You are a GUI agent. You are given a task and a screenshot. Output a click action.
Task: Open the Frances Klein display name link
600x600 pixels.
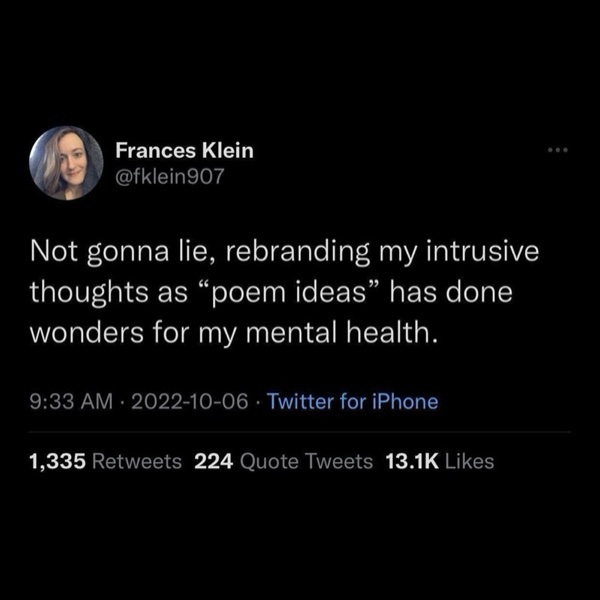coord(184,150)
